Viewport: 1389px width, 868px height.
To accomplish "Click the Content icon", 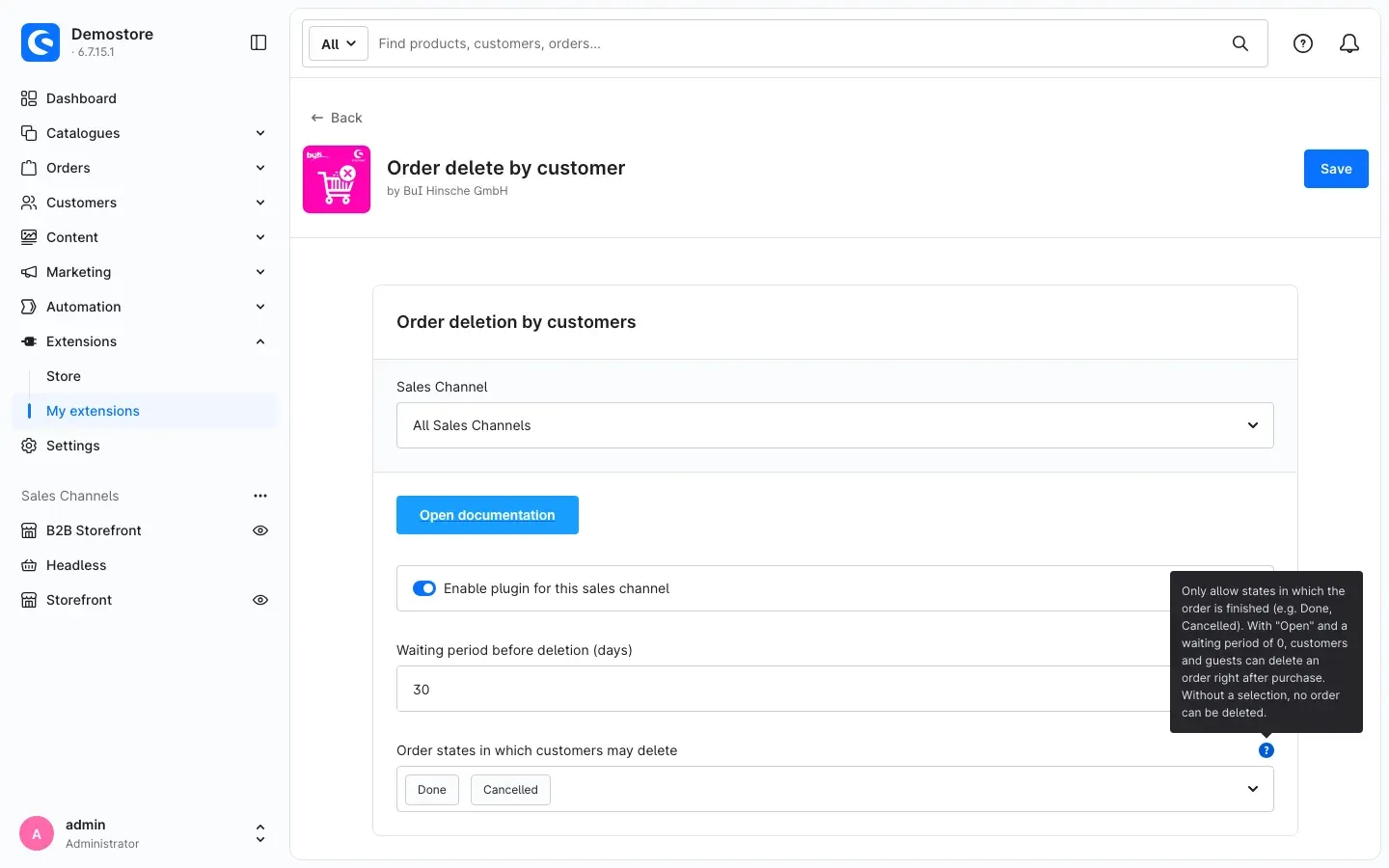I will tap(29, 237).
